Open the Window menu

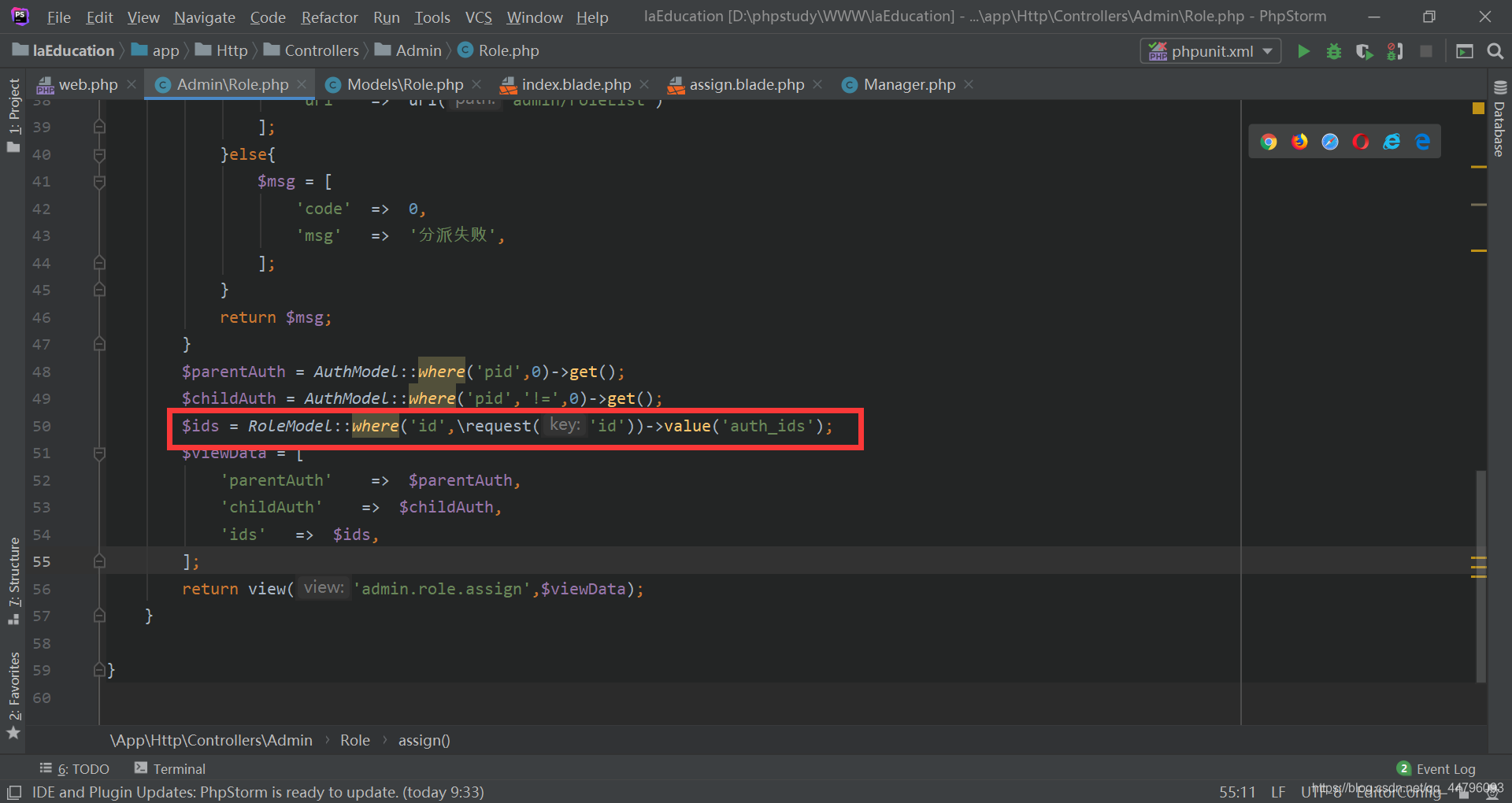click(x=535, y=17)
